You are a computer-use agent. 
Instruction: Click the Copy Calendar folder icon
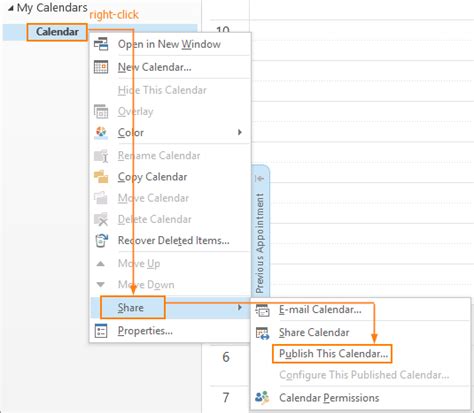[x=101, y=177]
